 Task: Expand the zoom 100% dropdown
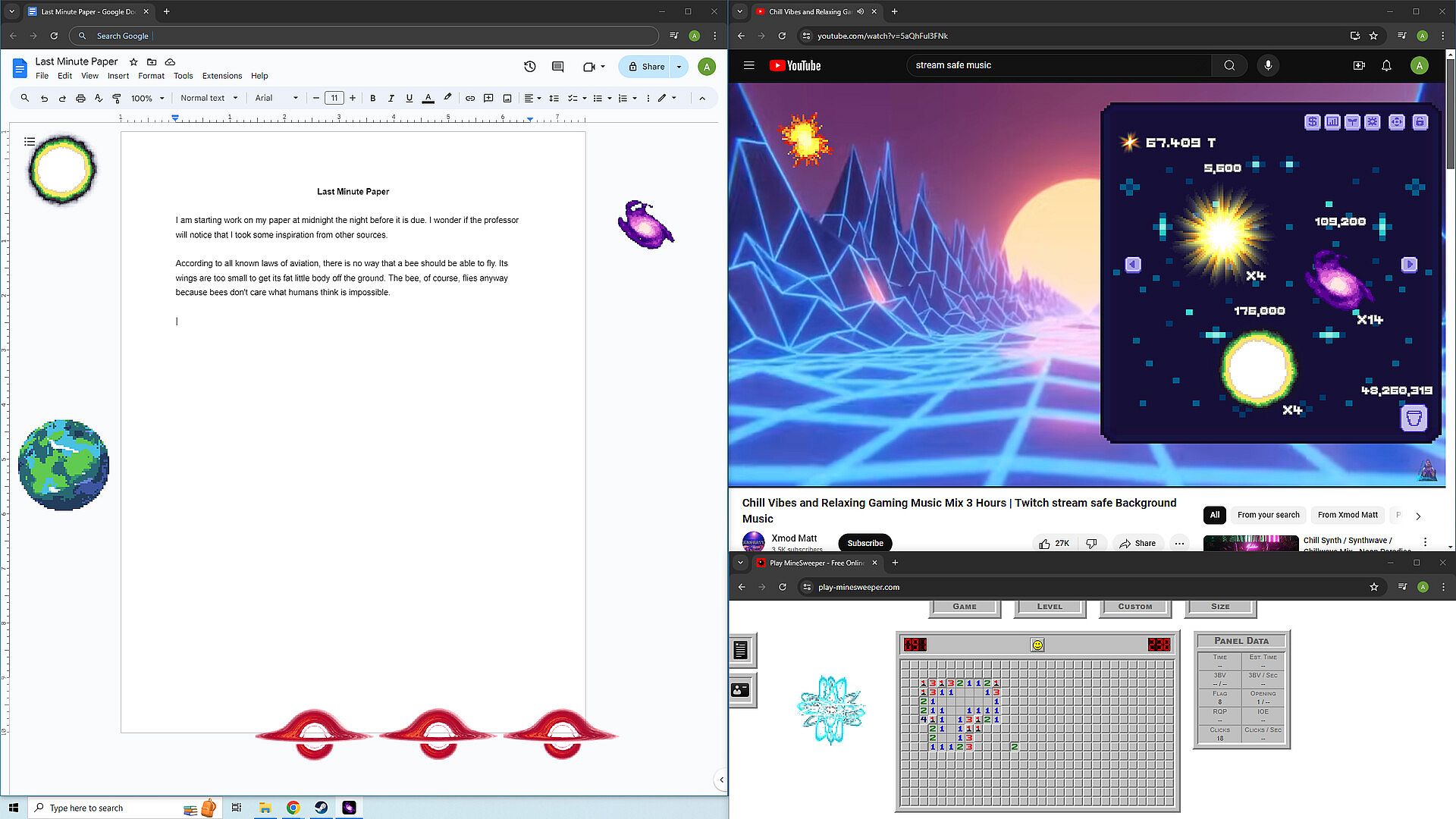[x=147, y=98]
